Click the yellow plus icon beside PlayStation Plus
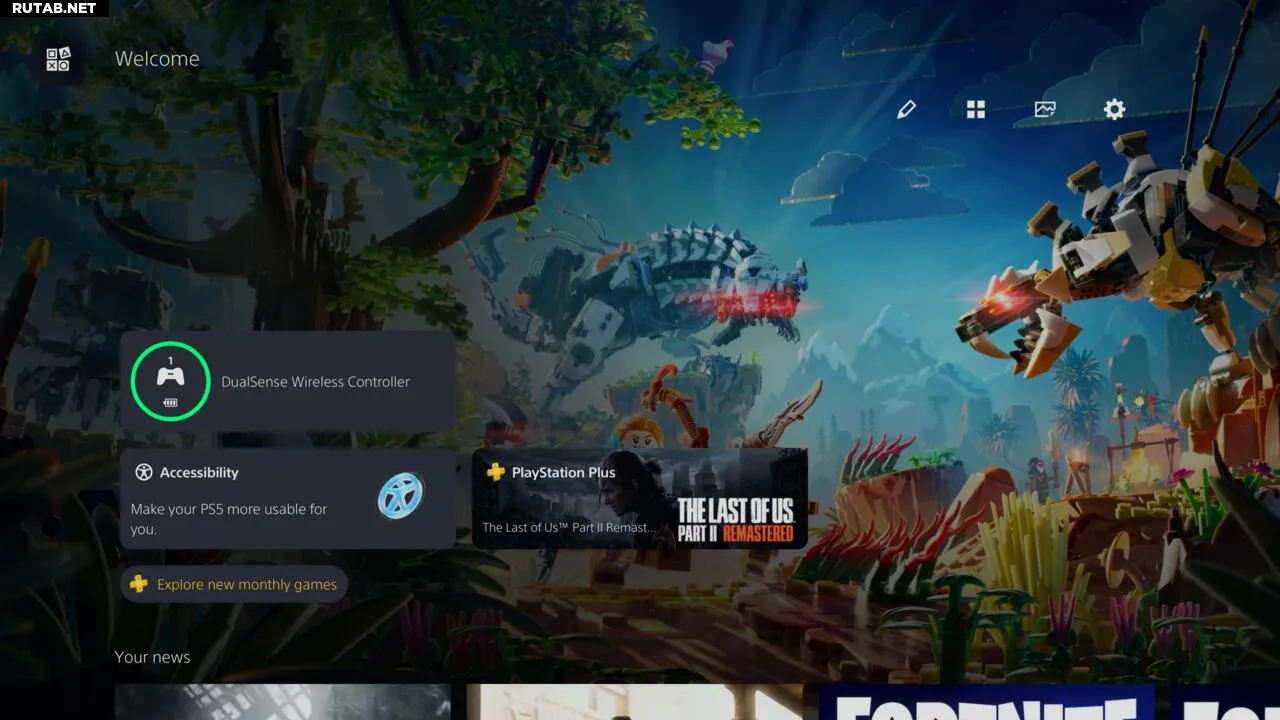The width and height of the screenshot is (1280, 720). click(495, 472)
